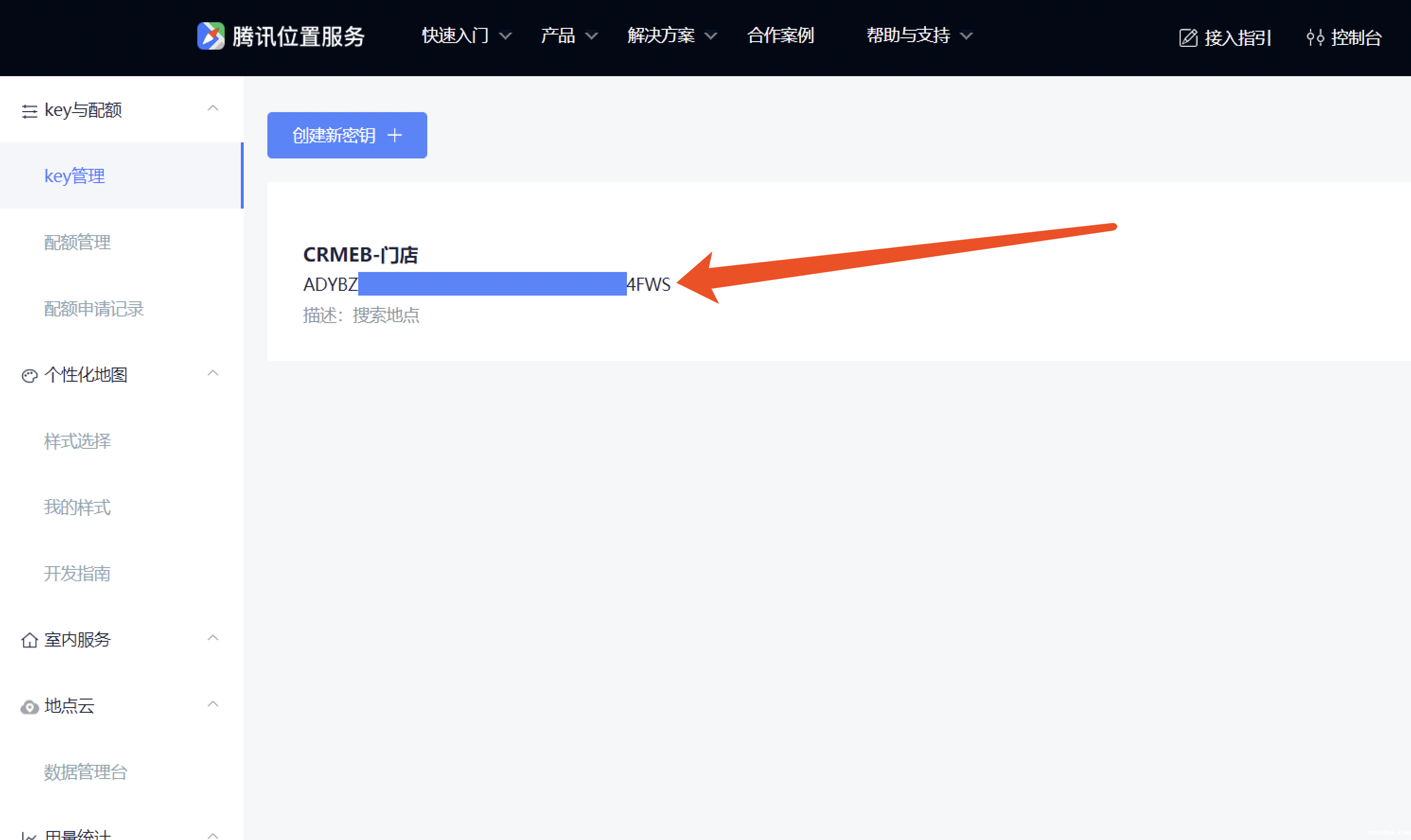Collapse the 地点云 section chevron

coord(213,704)
